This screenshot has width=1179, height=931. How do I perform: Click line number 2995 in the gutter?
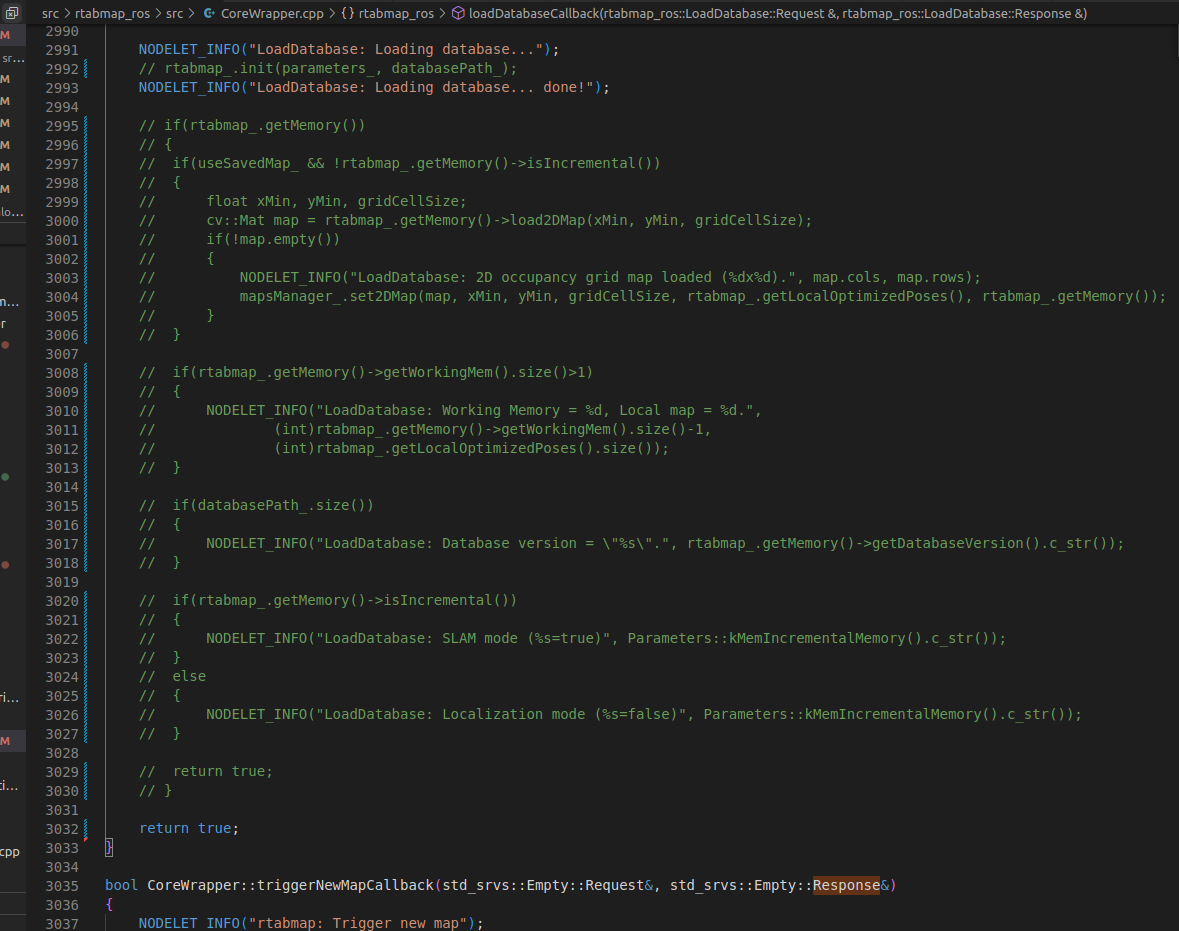click(x=62, y=126)
